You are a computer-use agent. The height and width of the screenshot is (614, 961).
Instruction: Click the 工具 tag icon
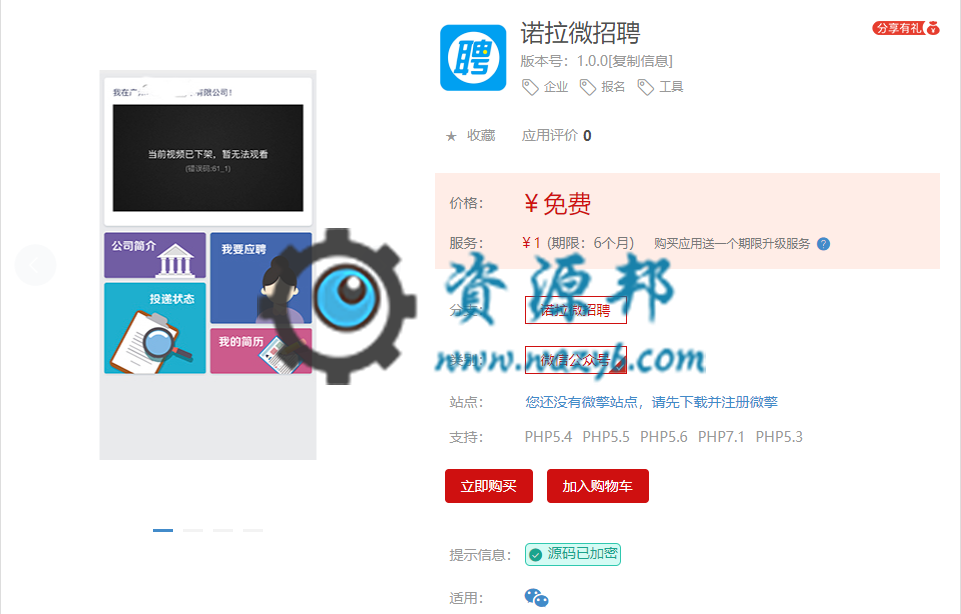click(645, 87)
